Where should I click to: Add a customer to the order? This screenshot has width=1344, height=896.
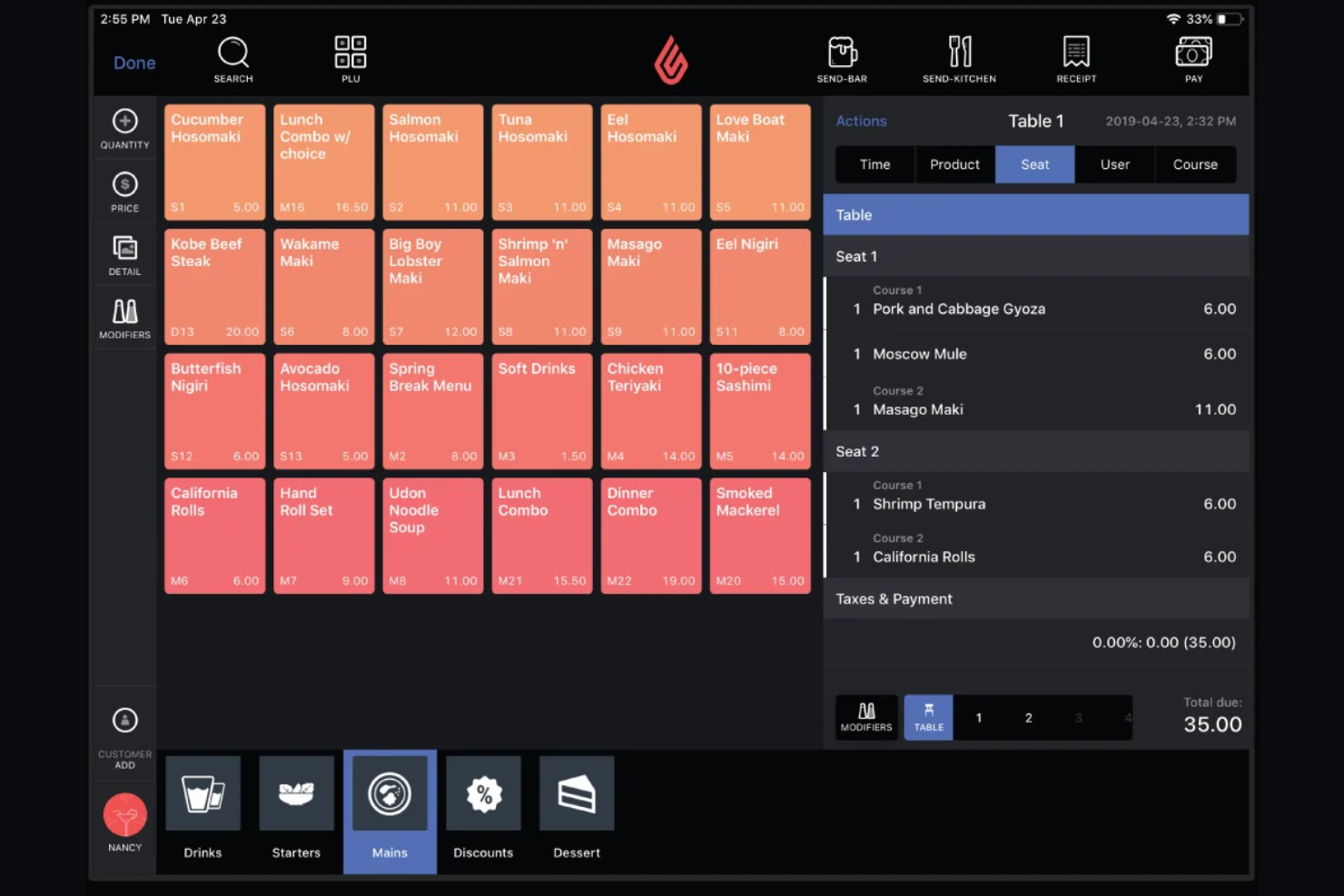click(x=124, y=734)
